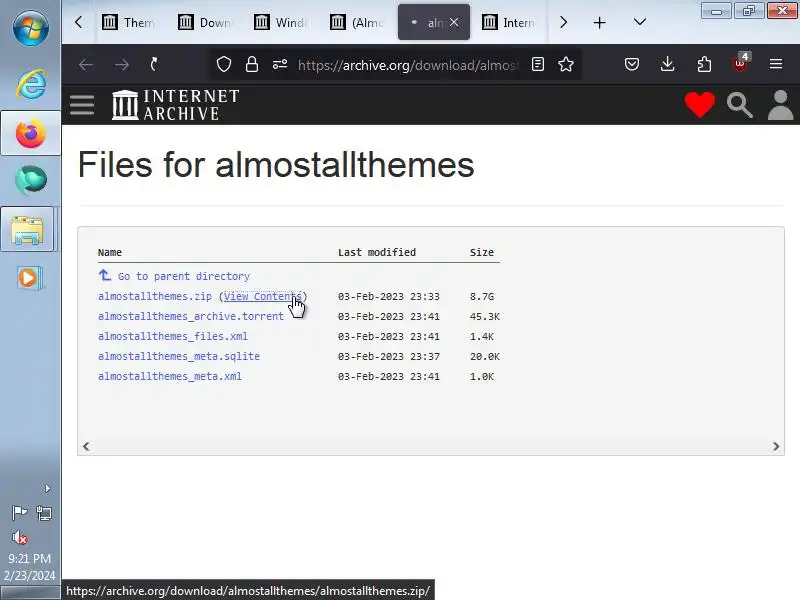Download almostallthemes_meta.sqlite
The width and height of the screenshot is (800, 600).
click(179, 356)
